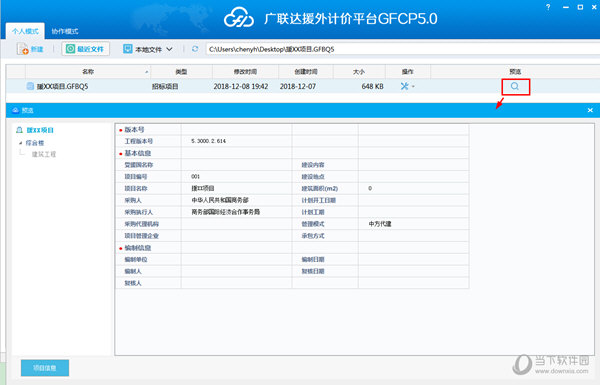
Task: Expand the operation dropdown arrow next to tools icon
Action: pyautogui.click(x=413, y=86)
